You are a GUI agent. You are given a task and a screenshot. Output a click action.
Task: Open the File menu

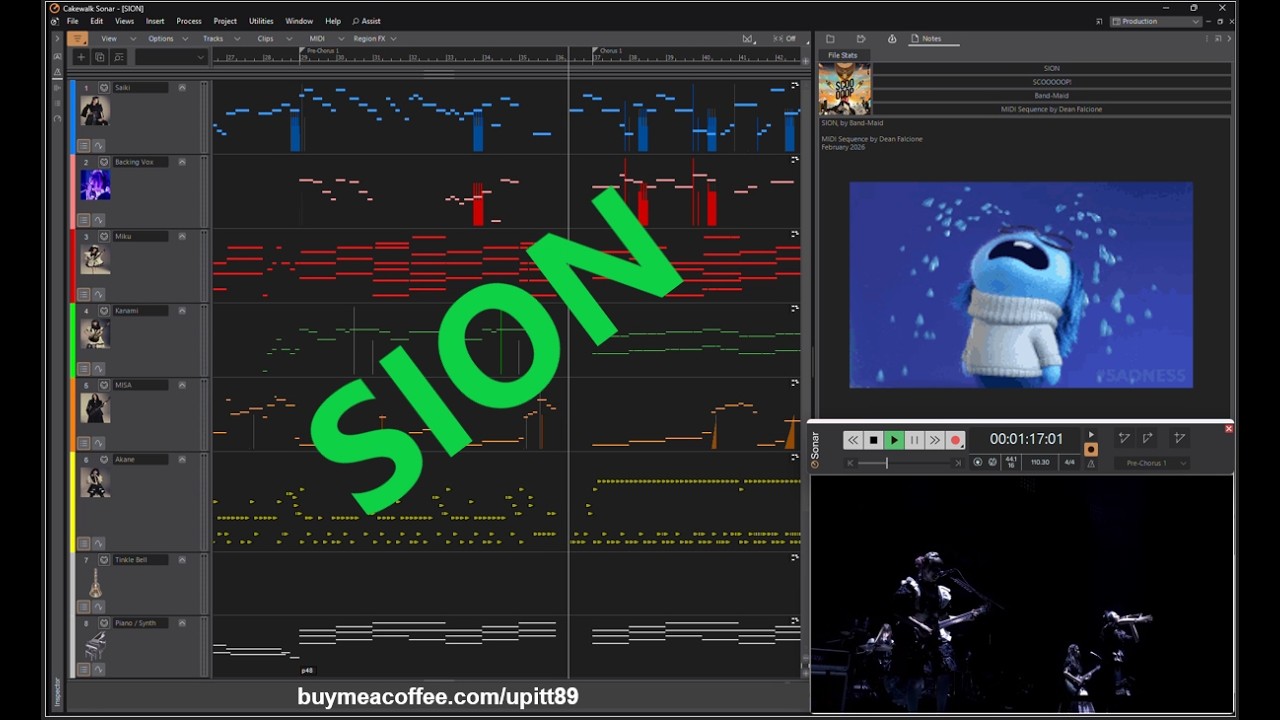coord(72,21)
